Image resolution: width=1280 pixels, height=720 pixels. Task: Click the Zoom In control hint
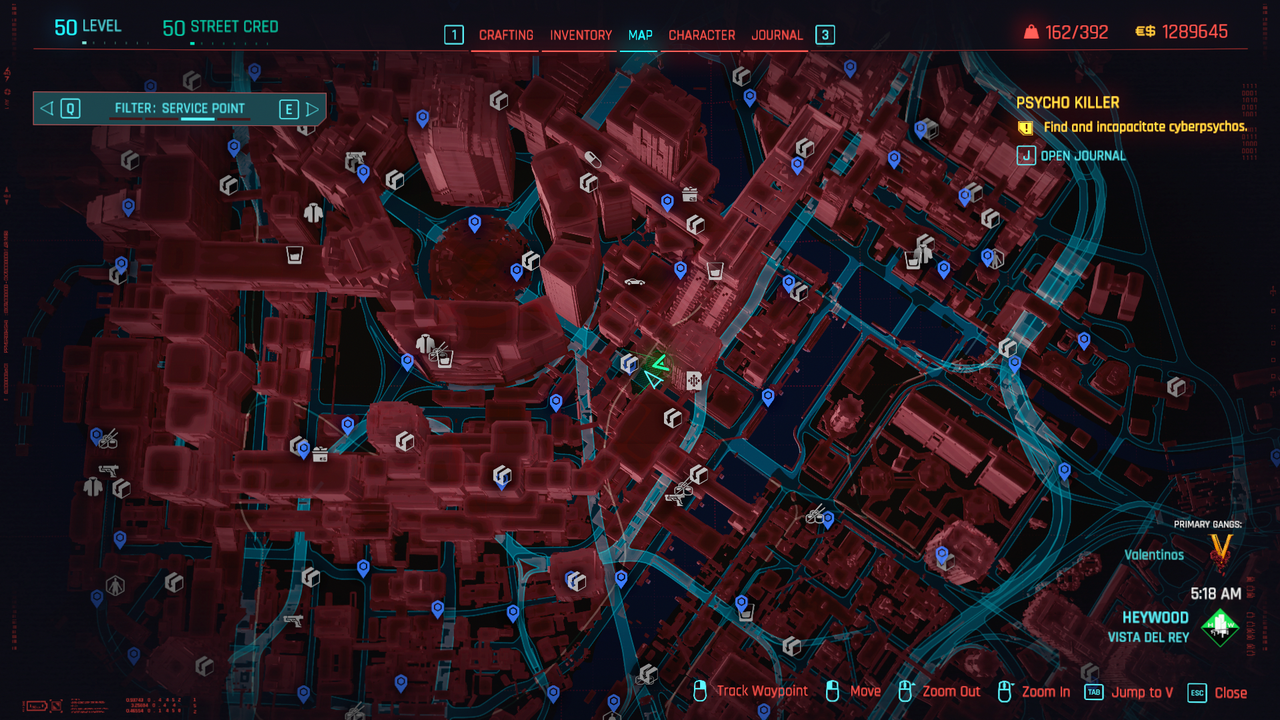point(1045,692)
